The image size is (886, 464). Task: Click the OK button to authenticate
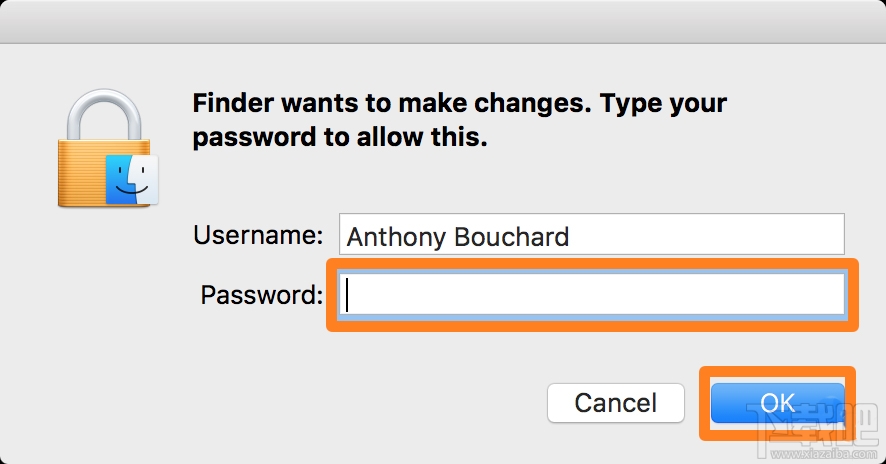tap(778, 403)
